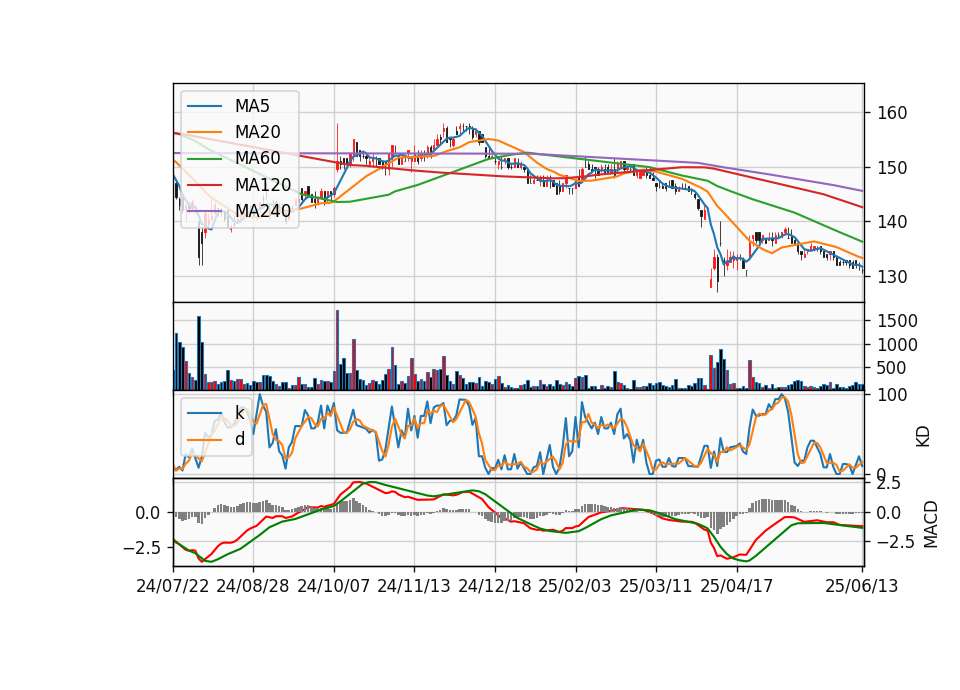Click the MA5 legend label
This screenshot has height=690, width=960.
[x=252, y=106]
